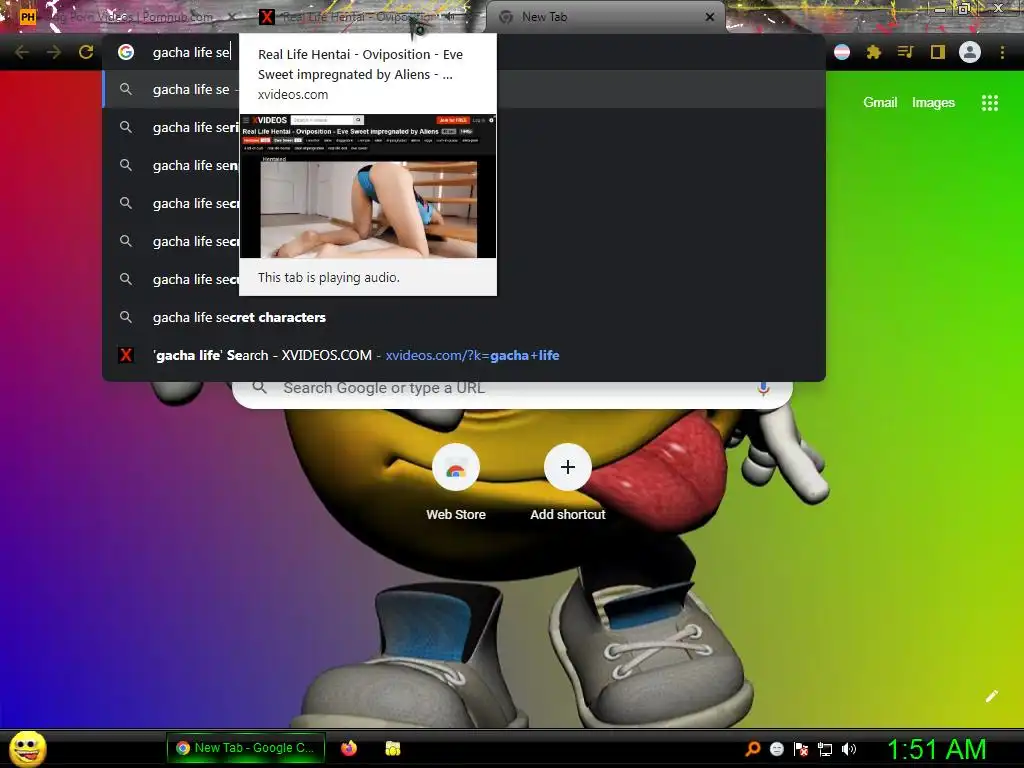Choose the 'gacha life secret characters' suggestion
1024x768 pixels.
tap(464, 317)
